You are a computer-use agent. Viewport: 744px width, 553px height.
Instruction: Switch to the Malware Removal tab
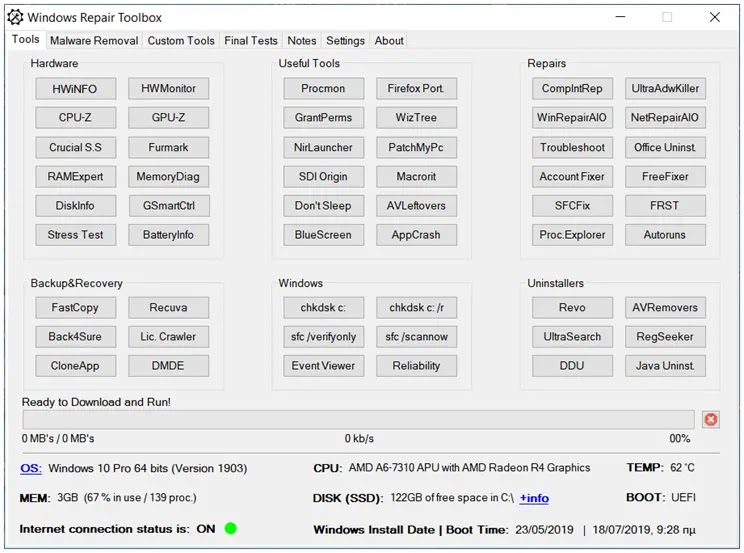pyautogui.click(x=94, y=41)
